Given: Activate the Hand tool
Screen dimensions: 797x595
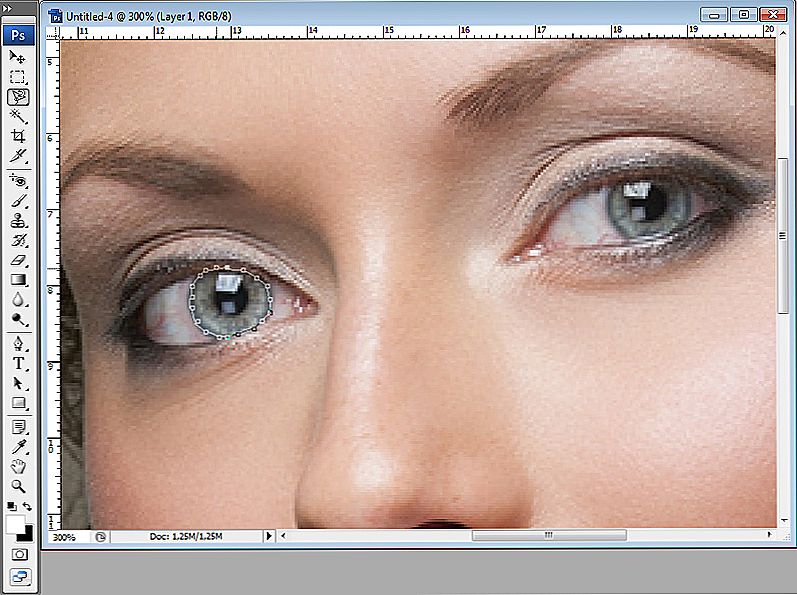Looking at the screenshot, I should [x=19, y=466].
